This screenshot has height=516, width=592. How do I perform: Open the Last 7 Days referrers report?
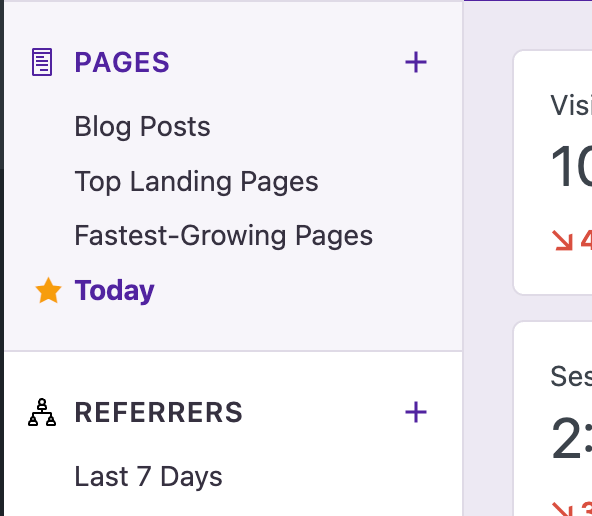tap(148, 476)
